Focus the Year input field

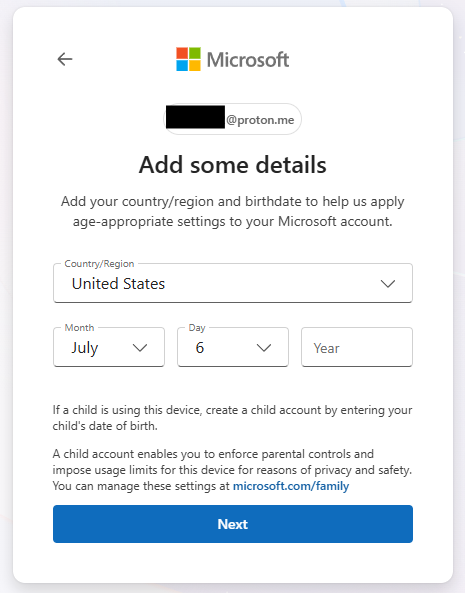pyautogui.click(x=357, y=347)
